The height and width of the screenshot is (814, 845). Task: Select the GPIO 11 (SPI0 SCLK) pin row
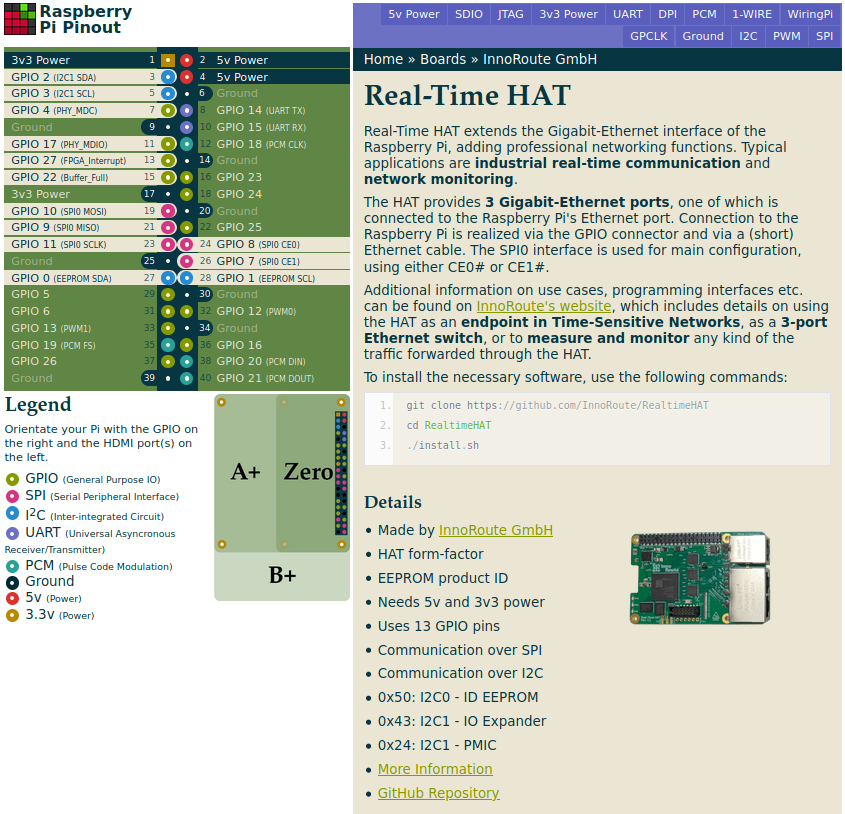81,244
